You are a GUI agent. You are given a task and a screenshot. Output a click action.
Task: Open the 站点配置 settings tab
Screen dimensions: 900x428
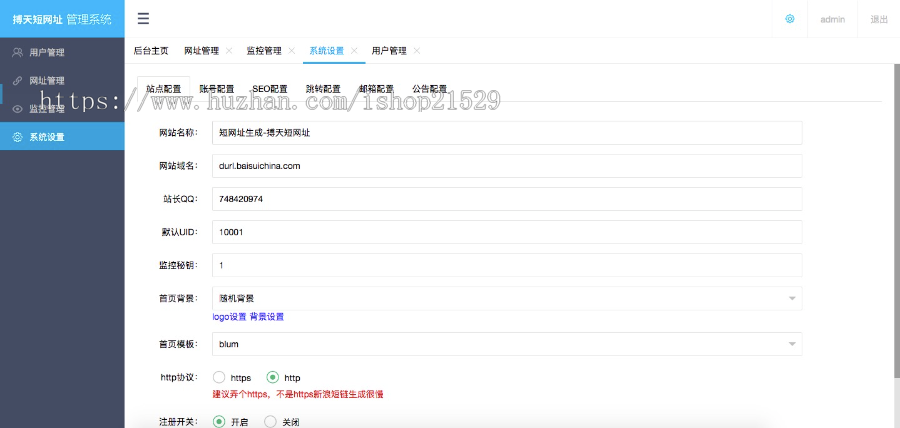[x=164, y=89]
